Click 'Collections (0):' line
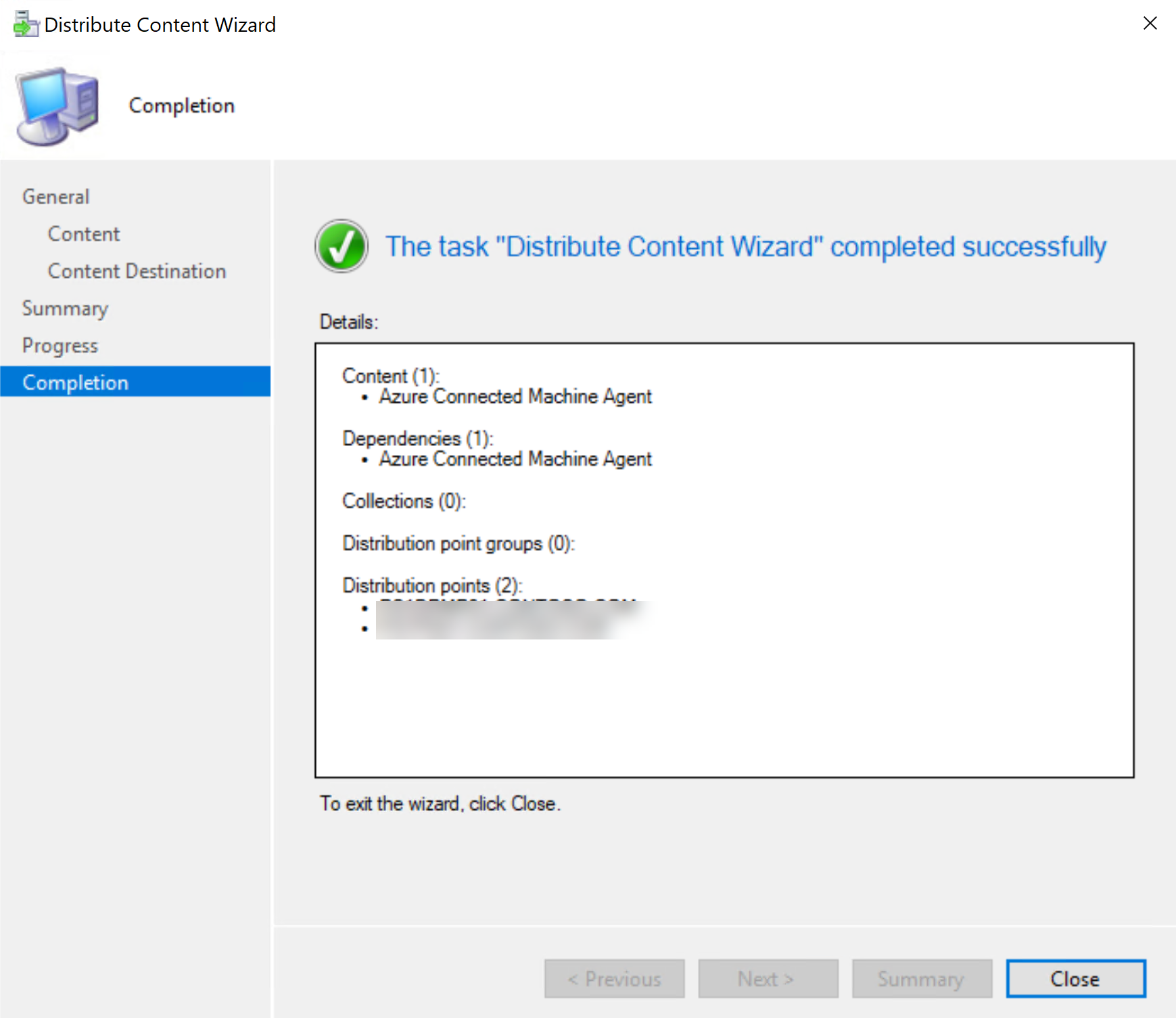The width and height of the screenshot is (1176, 1018). [404, 501]
